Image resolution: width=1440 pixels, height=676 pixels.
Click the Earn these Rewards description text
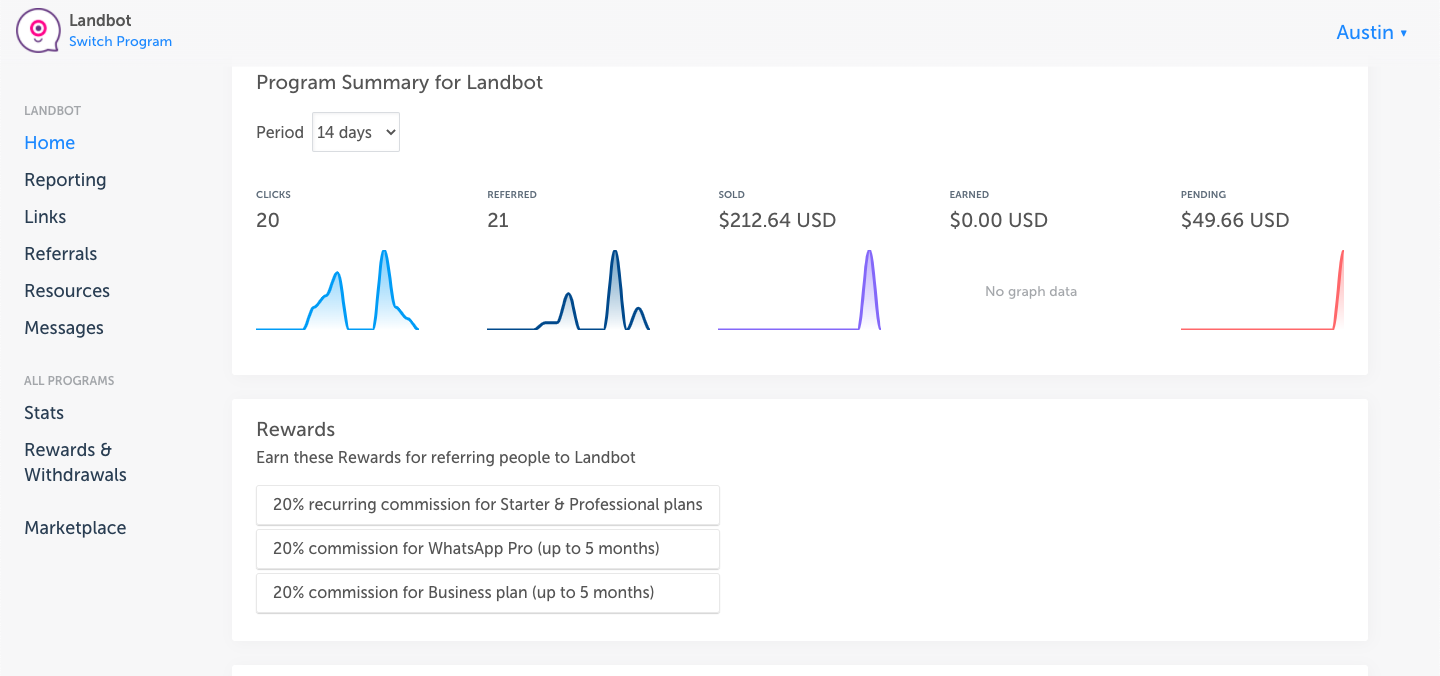[x=446, y=458]
